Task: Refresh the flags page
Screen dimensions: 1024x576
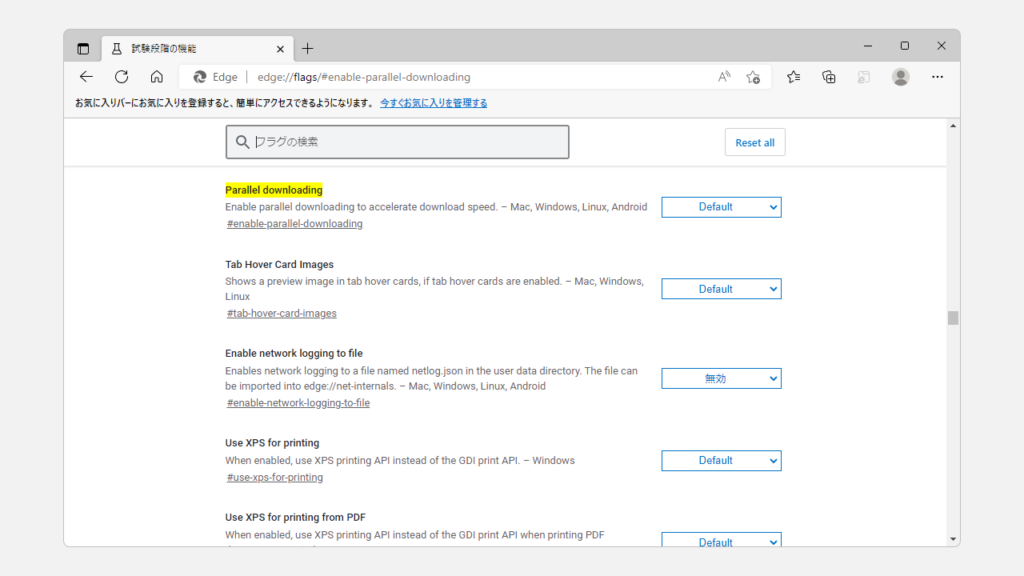Action: click(x=121, y=77)
